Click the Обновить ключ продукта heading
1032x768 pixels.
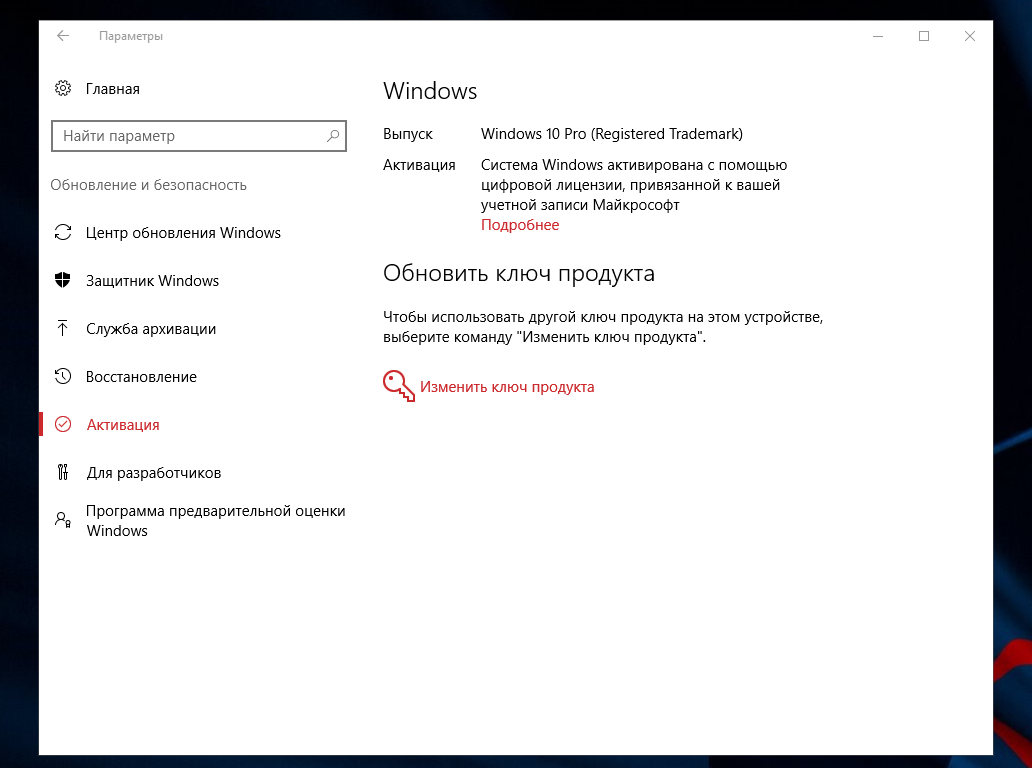pyautogui.click(x=519, y=273)
